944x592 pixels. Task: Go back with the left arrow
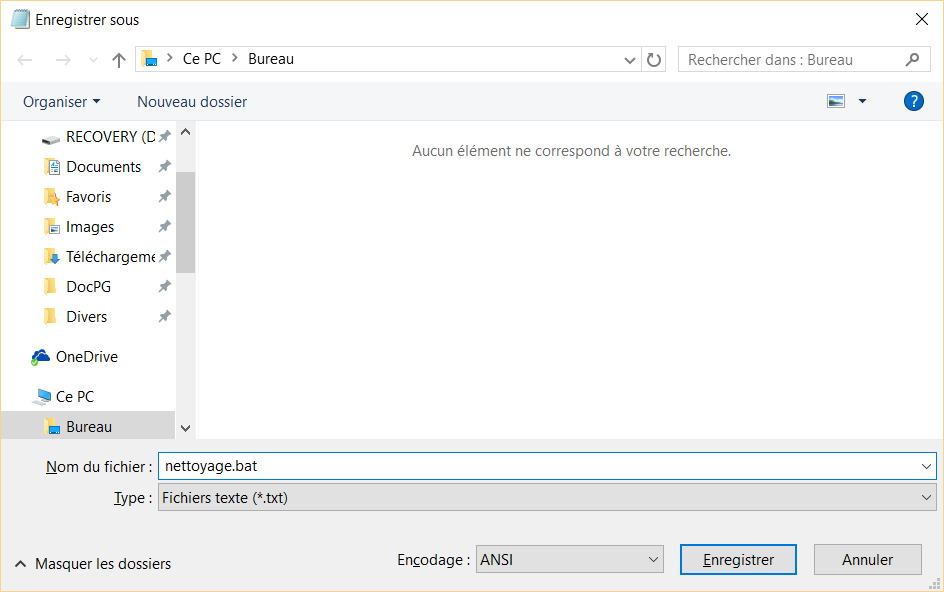pos(25,60)
